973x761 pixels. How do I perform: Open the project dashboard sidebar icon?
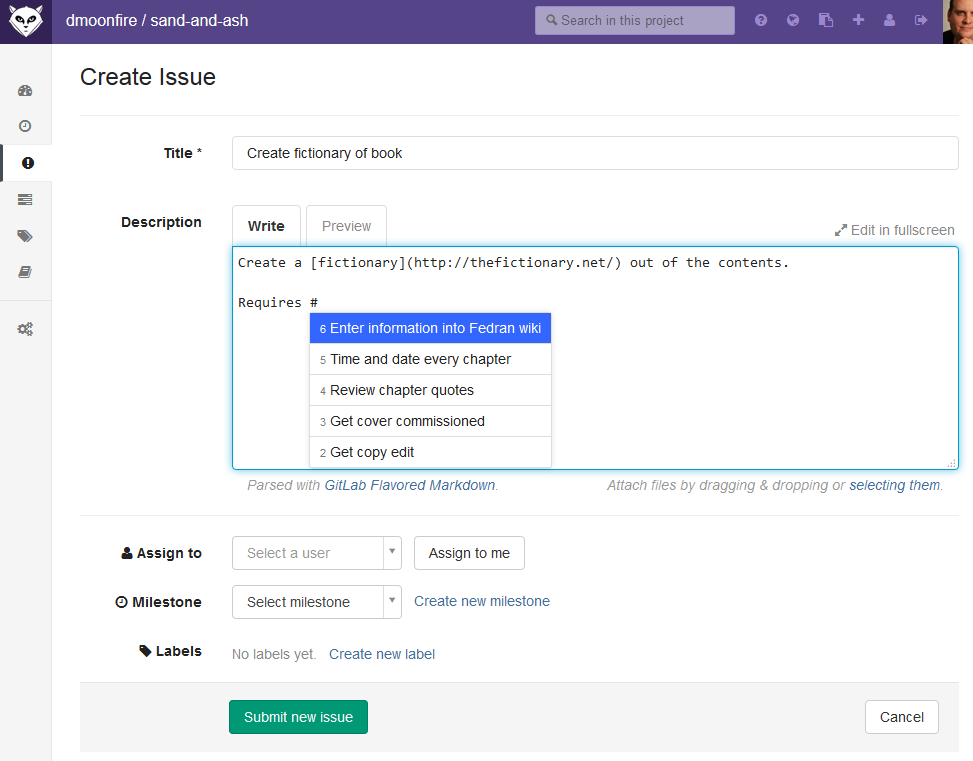coord(25,91)
